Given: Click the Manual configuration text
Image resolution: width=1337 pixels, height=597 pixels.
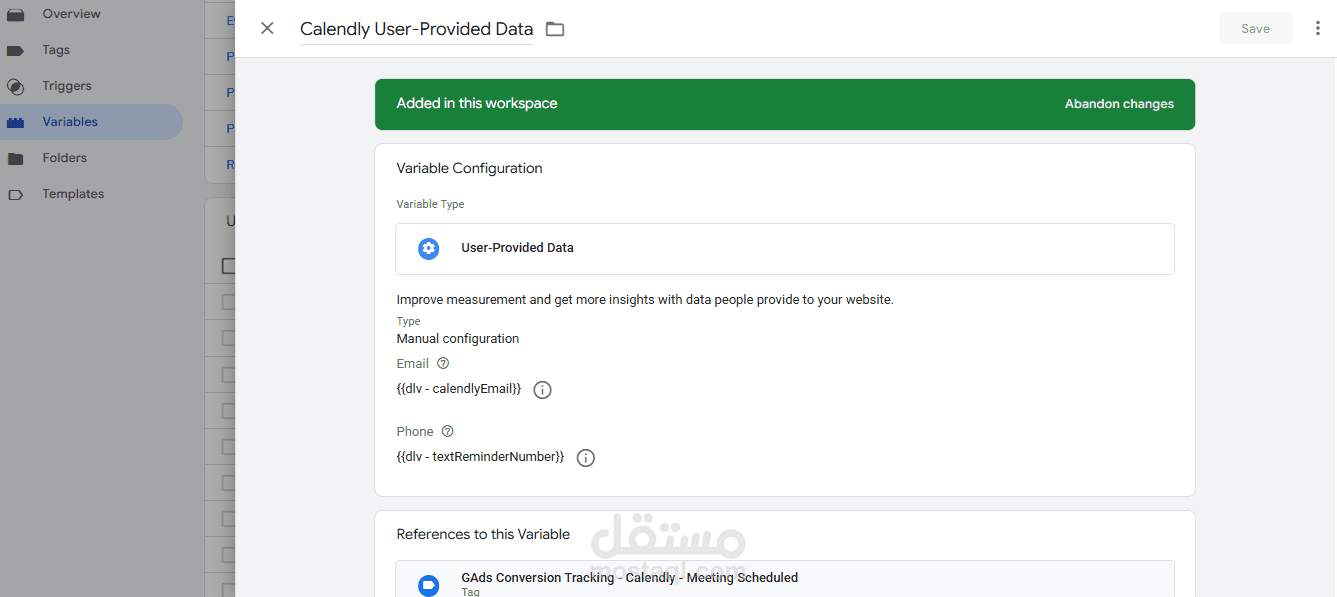Looking at the screenshot, I should coord(458,339).
